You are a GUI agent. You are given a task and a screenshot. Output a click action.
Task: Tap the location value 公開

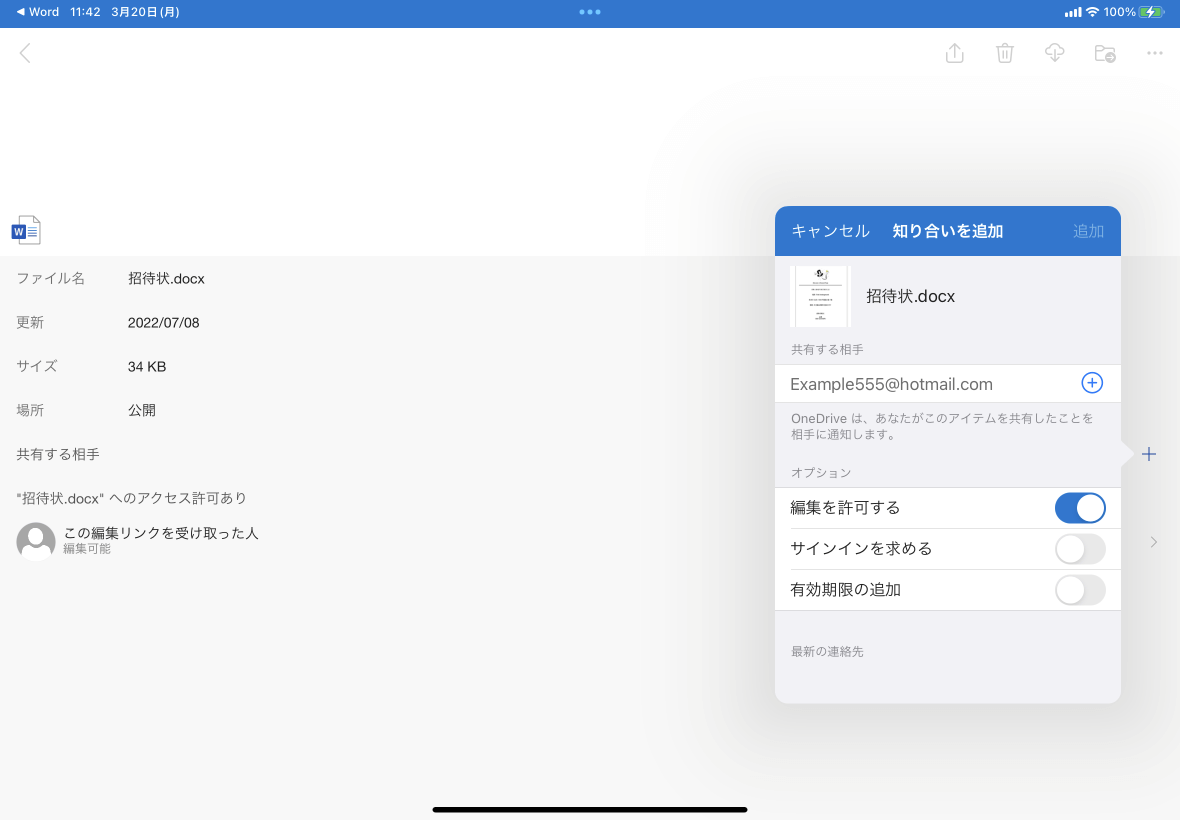coord(141,411)
